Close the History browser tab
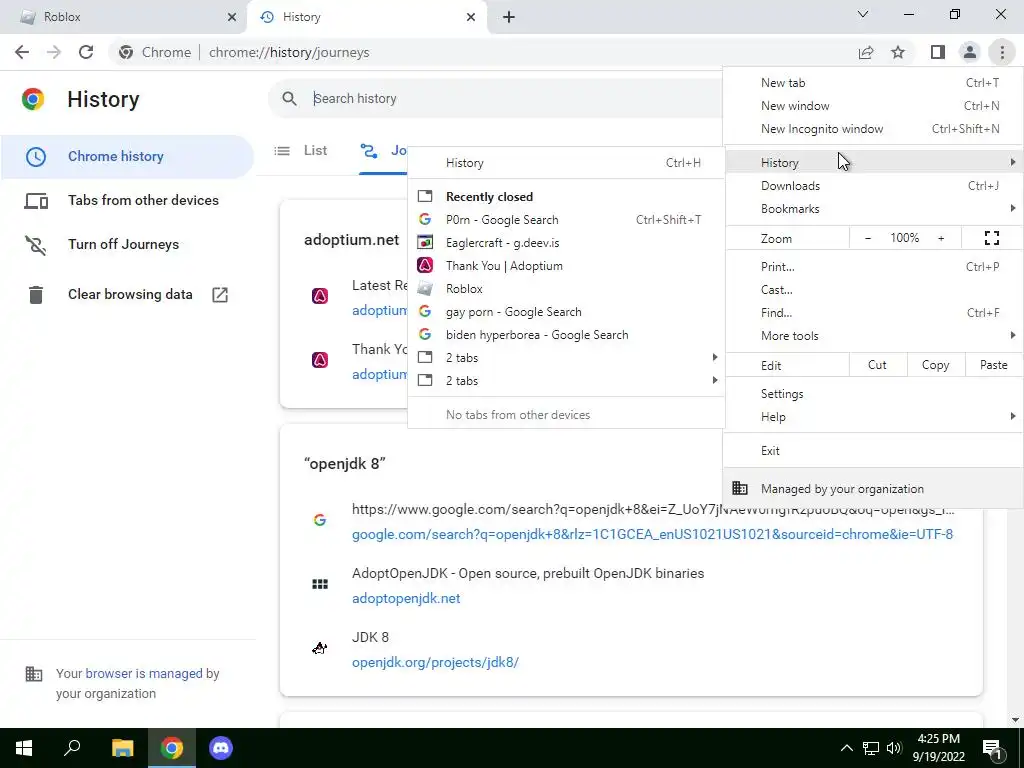The image size is (1024, 768). point(471,17)
